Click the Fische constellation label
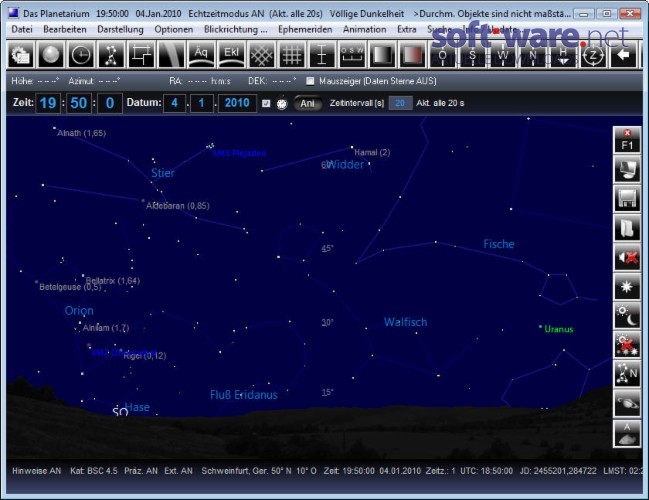This screenshot has height=500, width=649. click(499, 244)
